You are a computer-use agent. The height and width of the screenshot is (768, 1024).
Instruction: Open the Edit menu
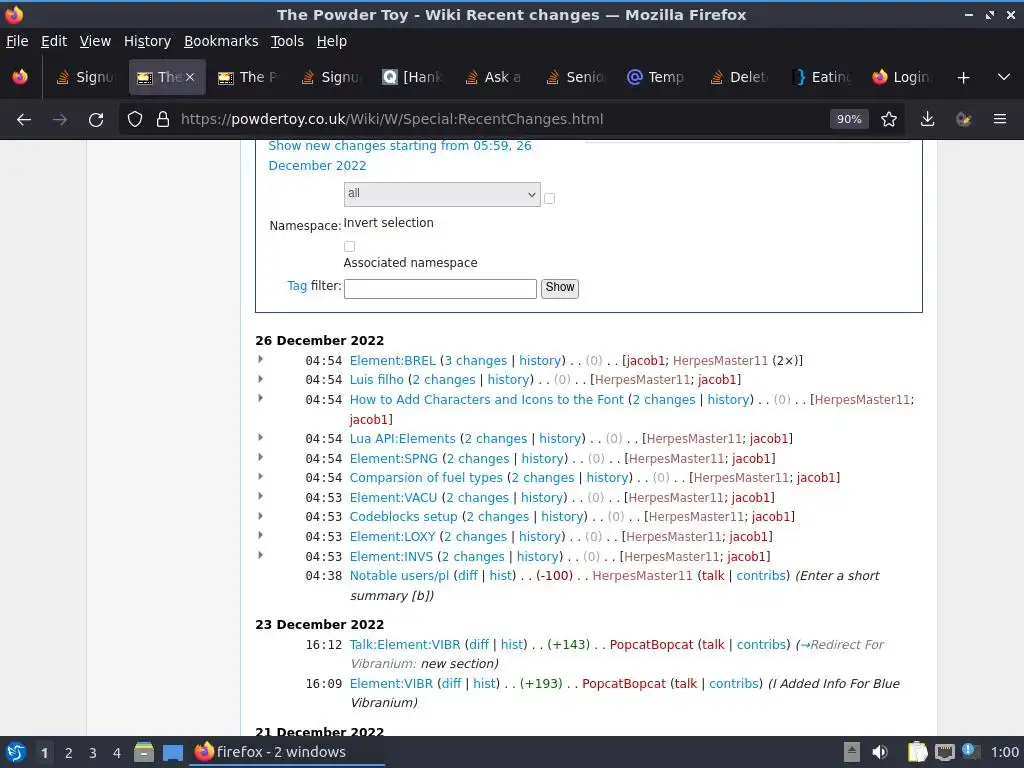click(x=54, y=41)
